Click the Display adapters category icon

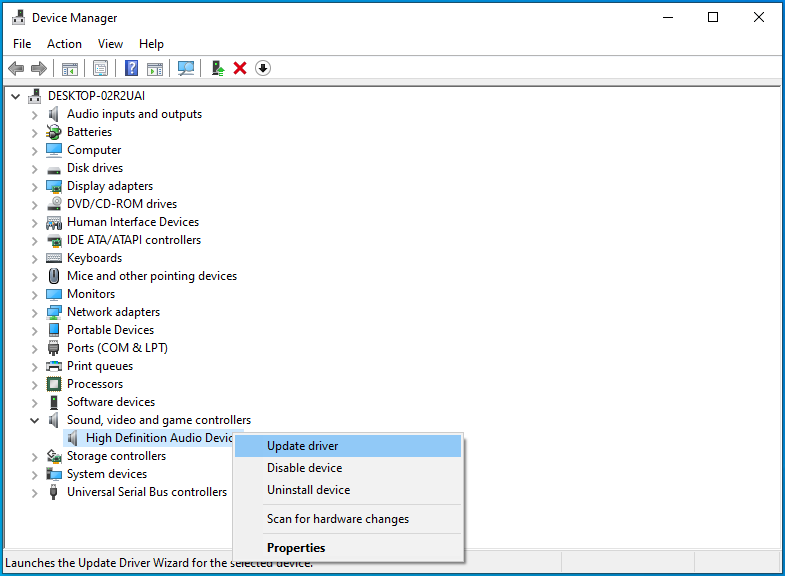tap(54, 186)
